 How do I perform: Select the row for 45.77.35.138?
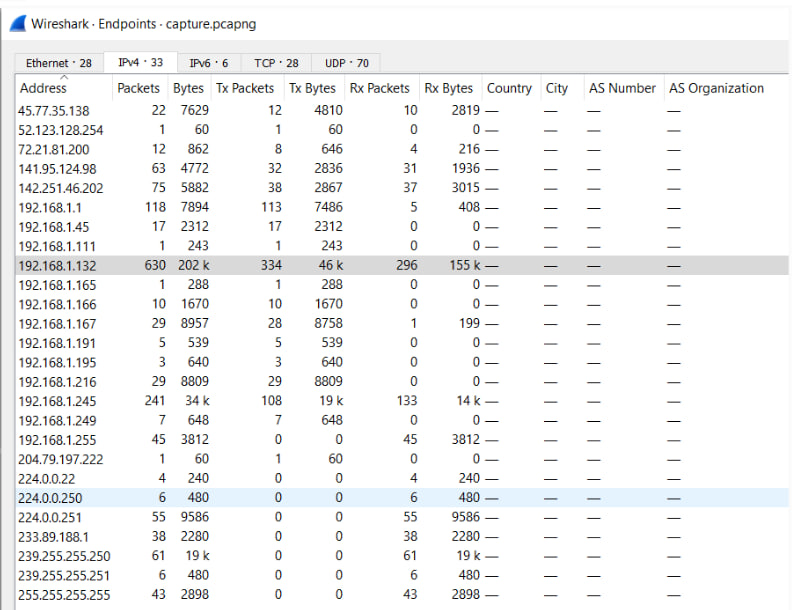[x=402, y=111]
